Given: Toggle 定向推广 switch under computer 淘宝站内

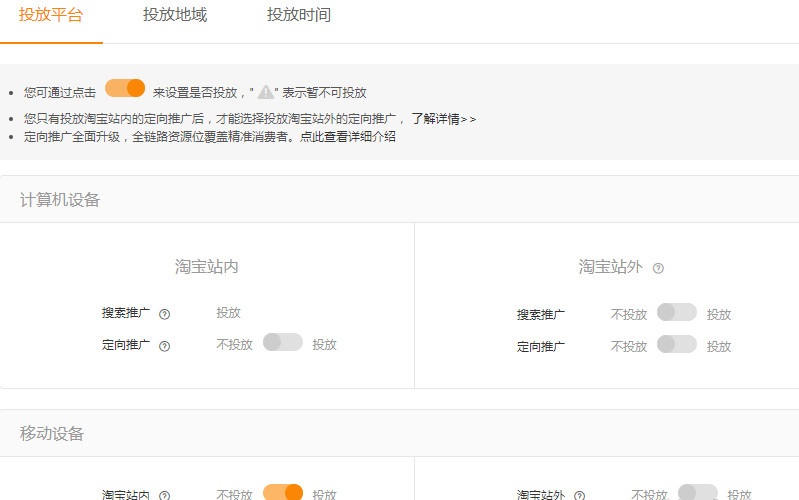Looking at the screenshot, I should (283, 342).
